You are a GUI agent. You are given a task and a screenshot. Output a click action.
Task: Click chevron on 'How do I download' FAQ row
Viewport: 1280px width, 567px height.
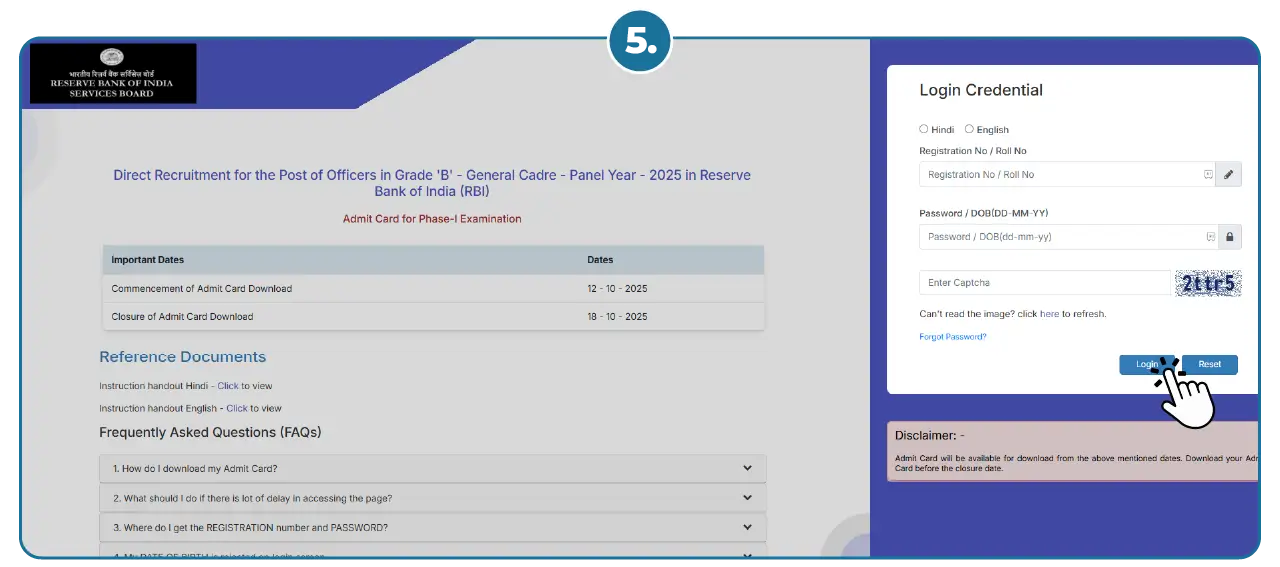747,468
